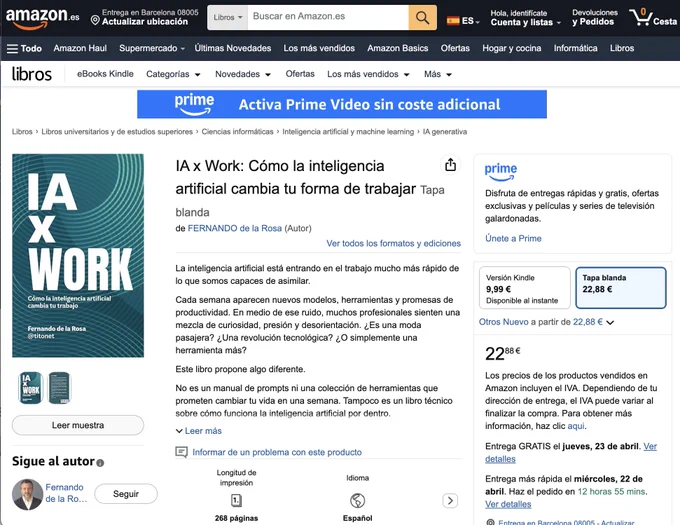Open Ofertas in the top nav bar

(x=455, y=48)
